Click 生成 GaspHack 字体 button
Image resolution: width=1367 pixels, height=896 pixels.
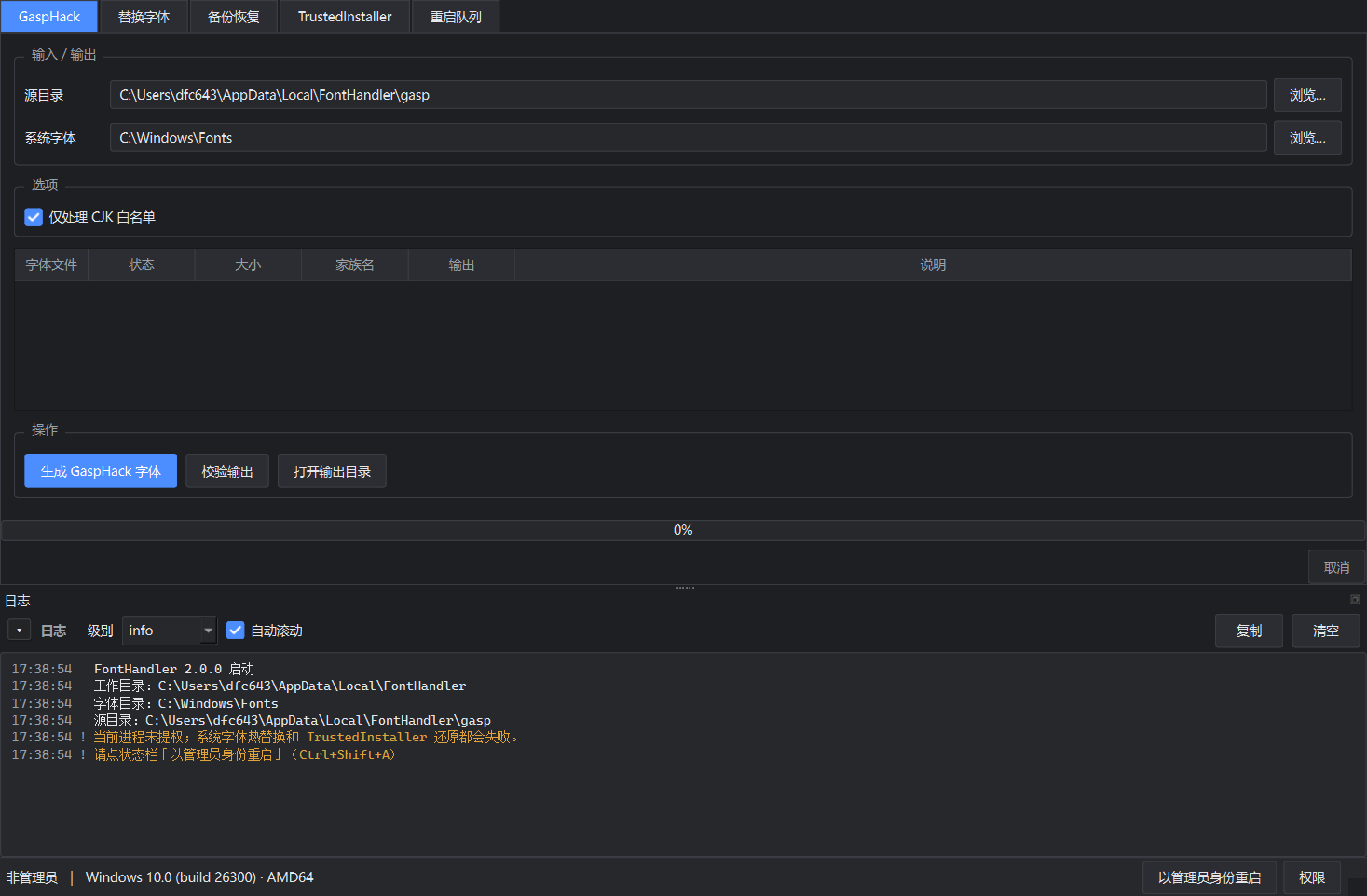(x=101, y=471)
